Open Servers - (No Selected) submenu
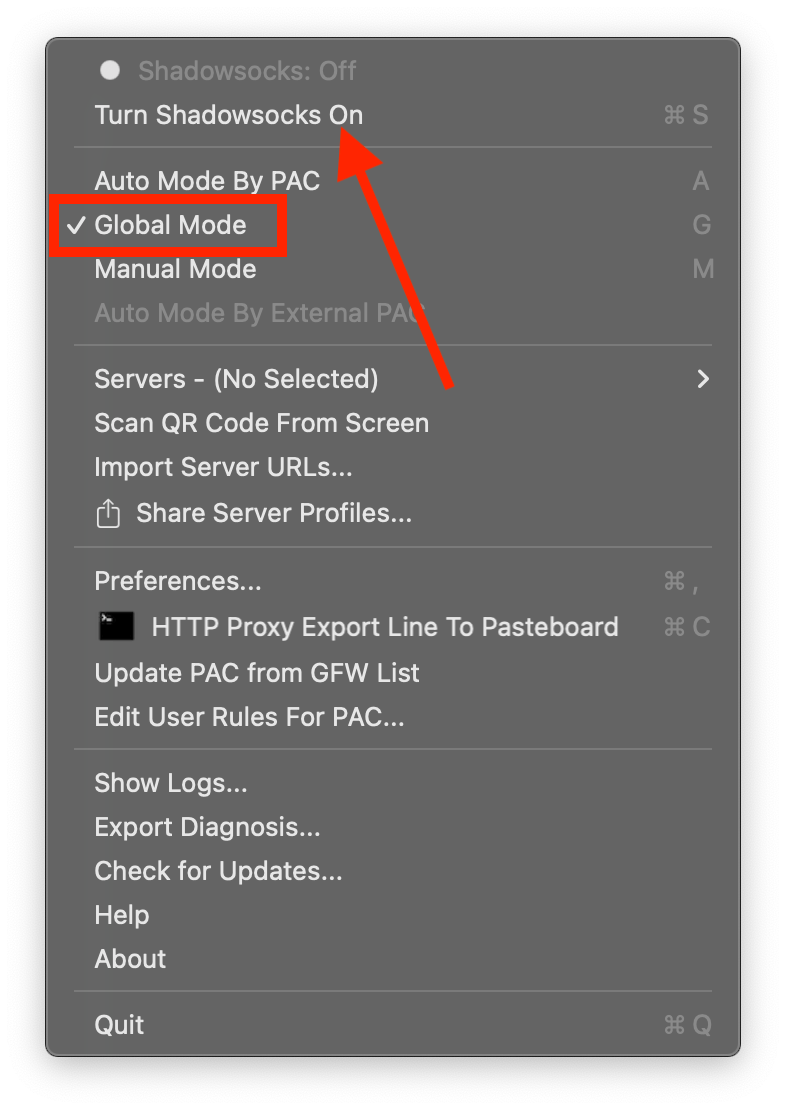 [236, 379]
